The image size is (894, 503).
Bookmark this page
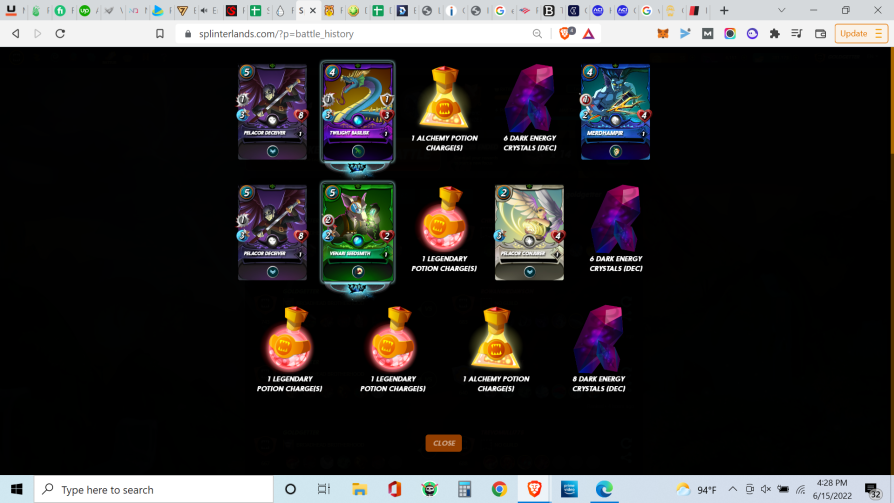click(x=160, y=34)
